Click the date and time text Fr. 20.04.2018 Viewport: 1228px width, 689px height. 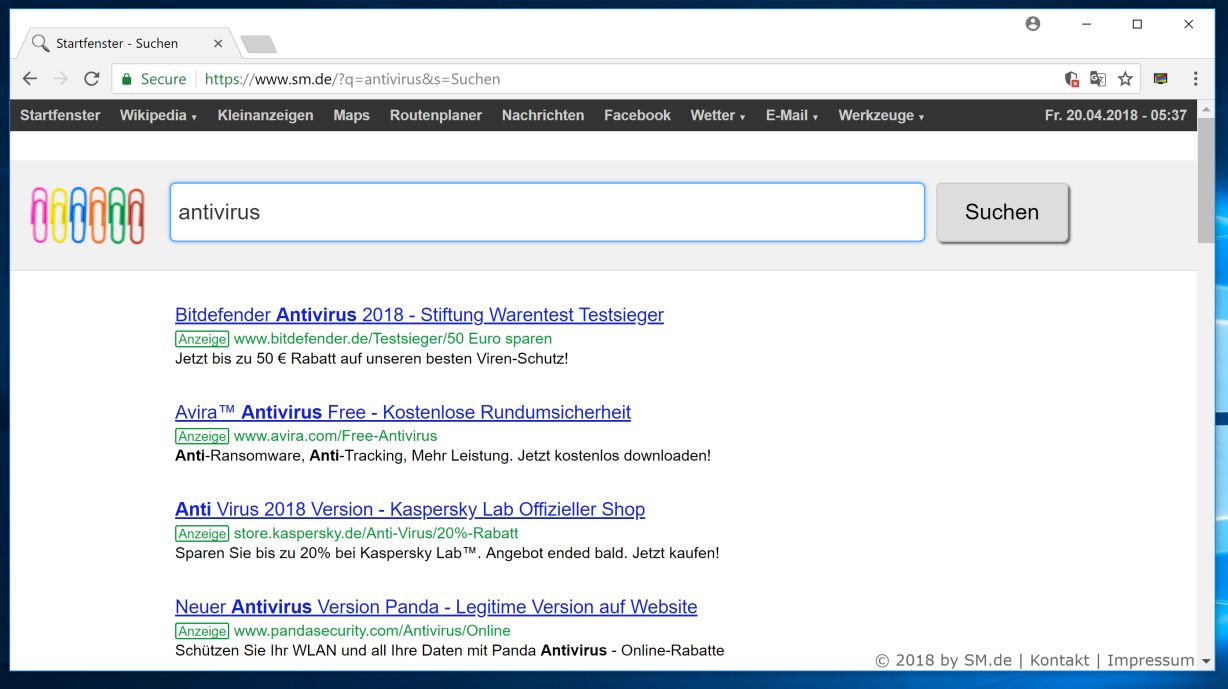[1116, 115]
